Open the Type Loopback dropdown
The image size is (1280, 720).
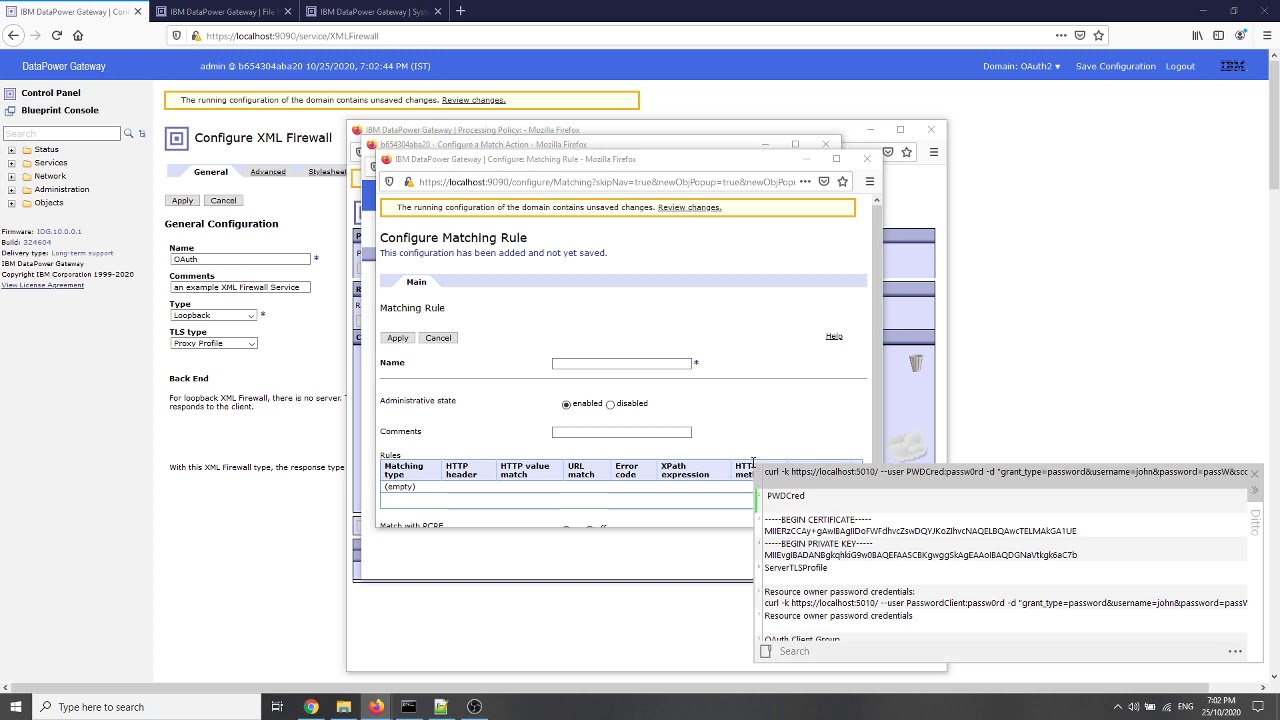213,315
